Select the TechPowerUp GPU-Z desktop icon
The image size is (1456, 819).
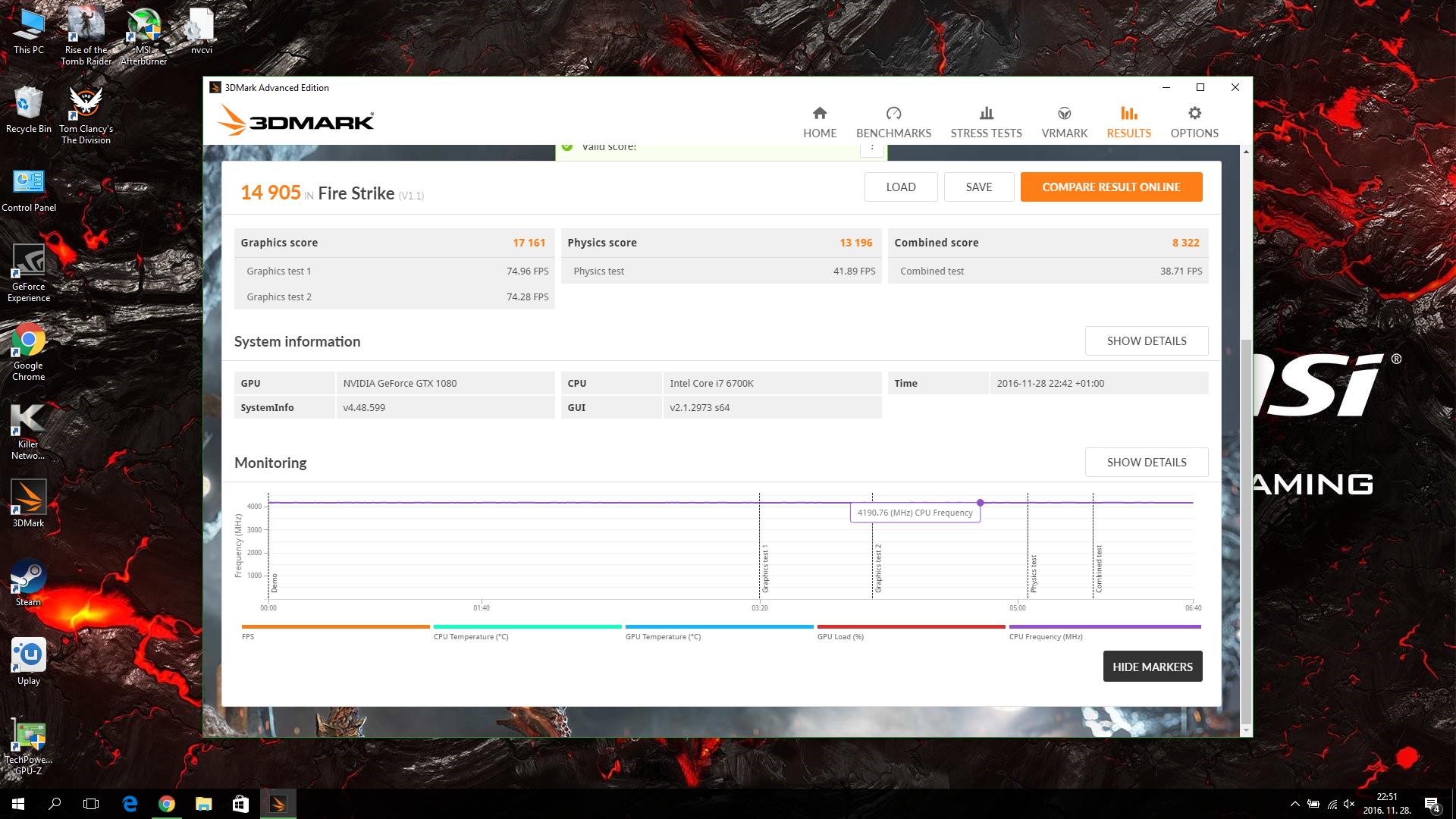[29, 747]
